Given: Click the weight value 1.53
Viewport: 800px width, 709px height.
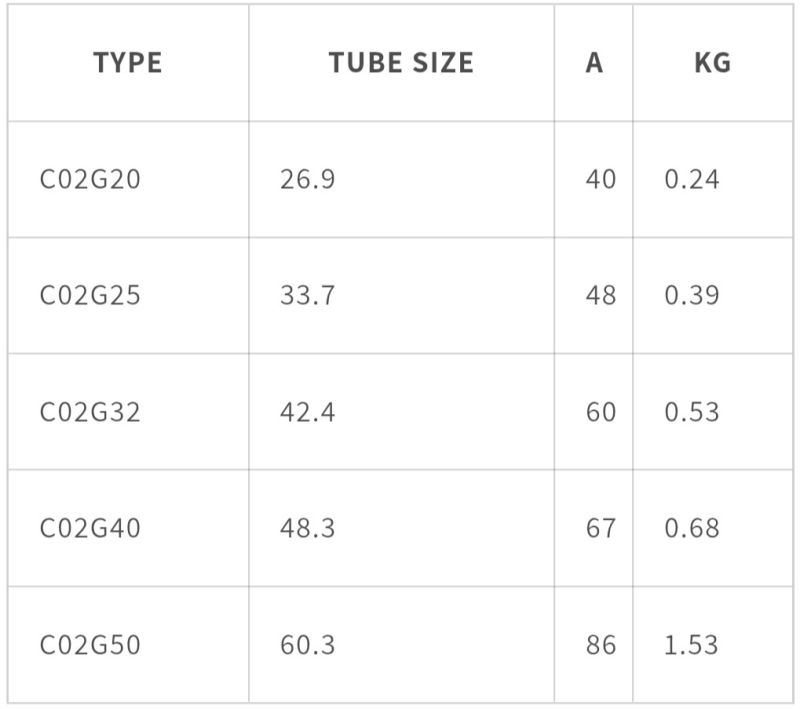Looking at the screenshot, I should pos(692,645).
